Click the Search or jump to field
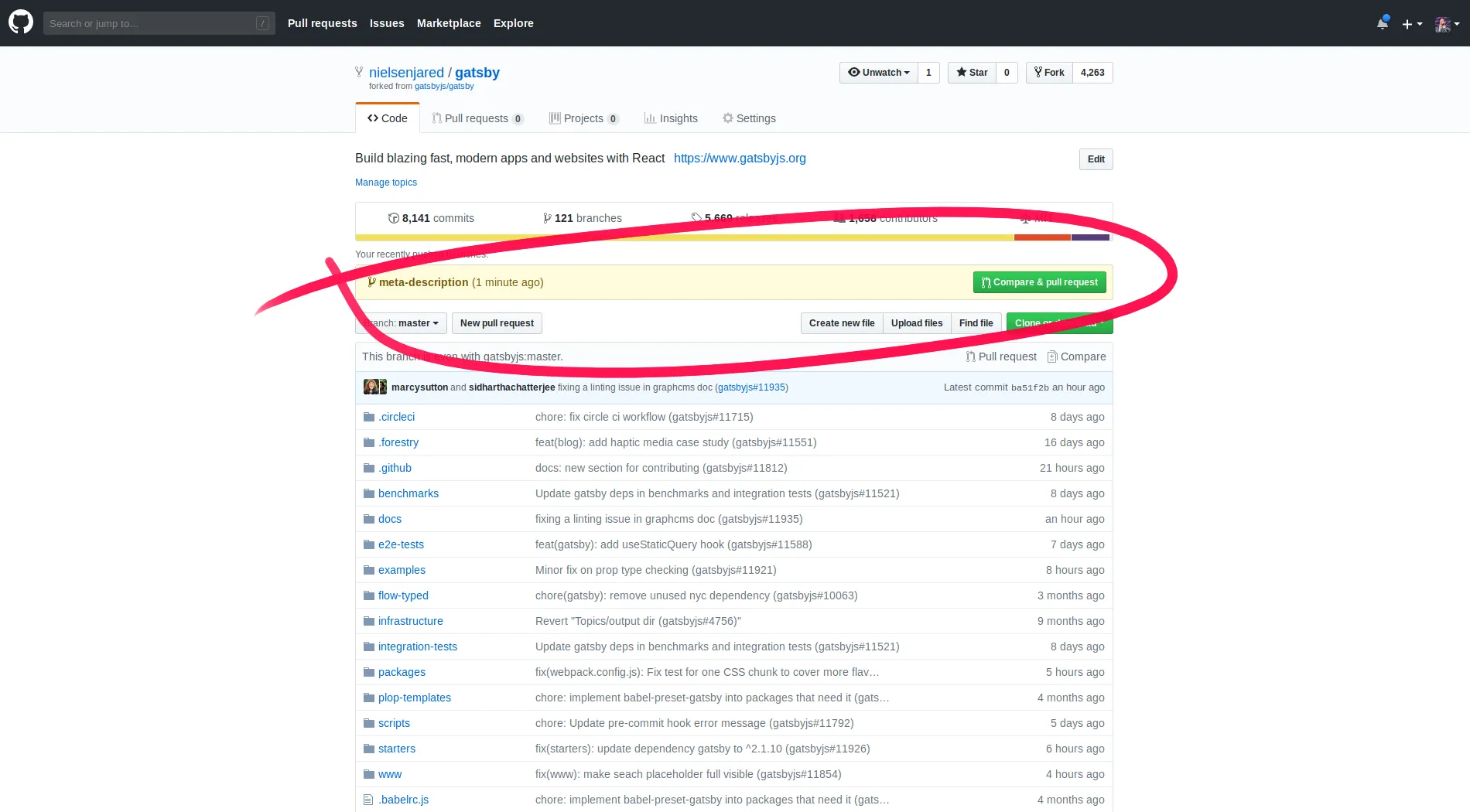This screenshot has height=812, width=1470. pyautogui.click(x=159, y=23)
